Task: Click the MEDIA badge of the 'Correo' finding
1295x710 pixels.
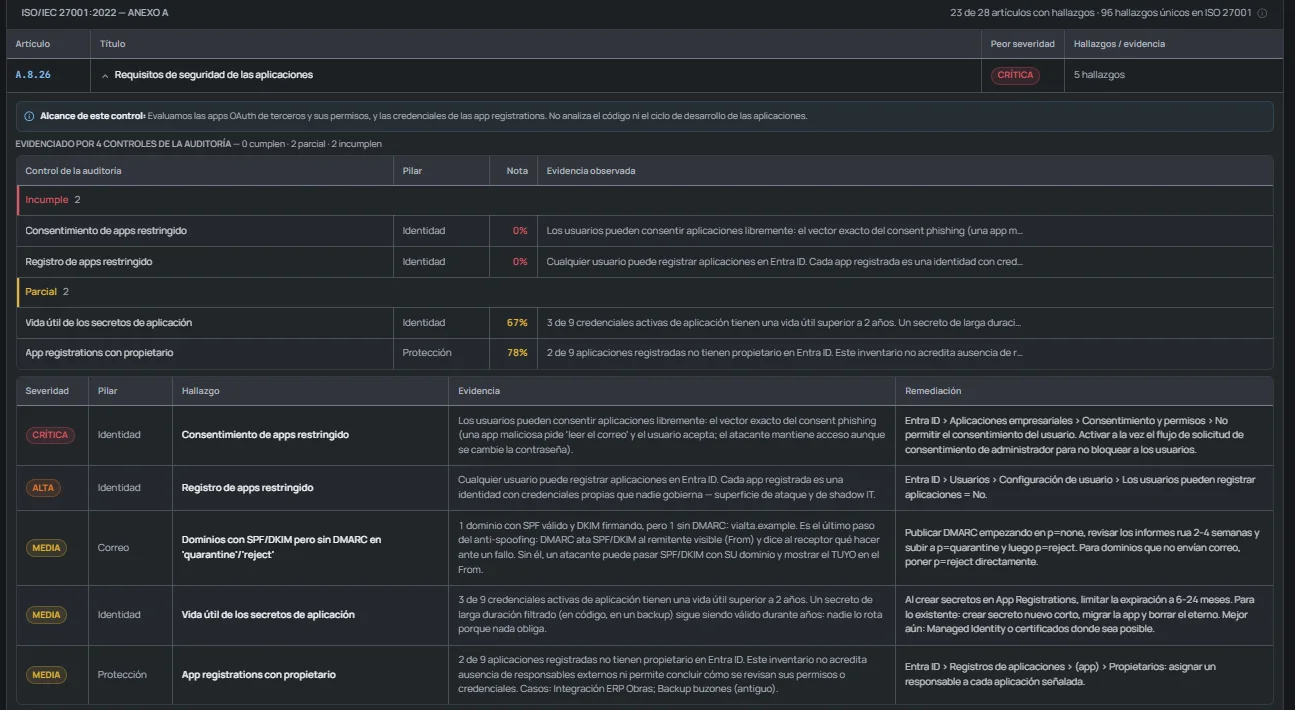Action: click(46, 548)
